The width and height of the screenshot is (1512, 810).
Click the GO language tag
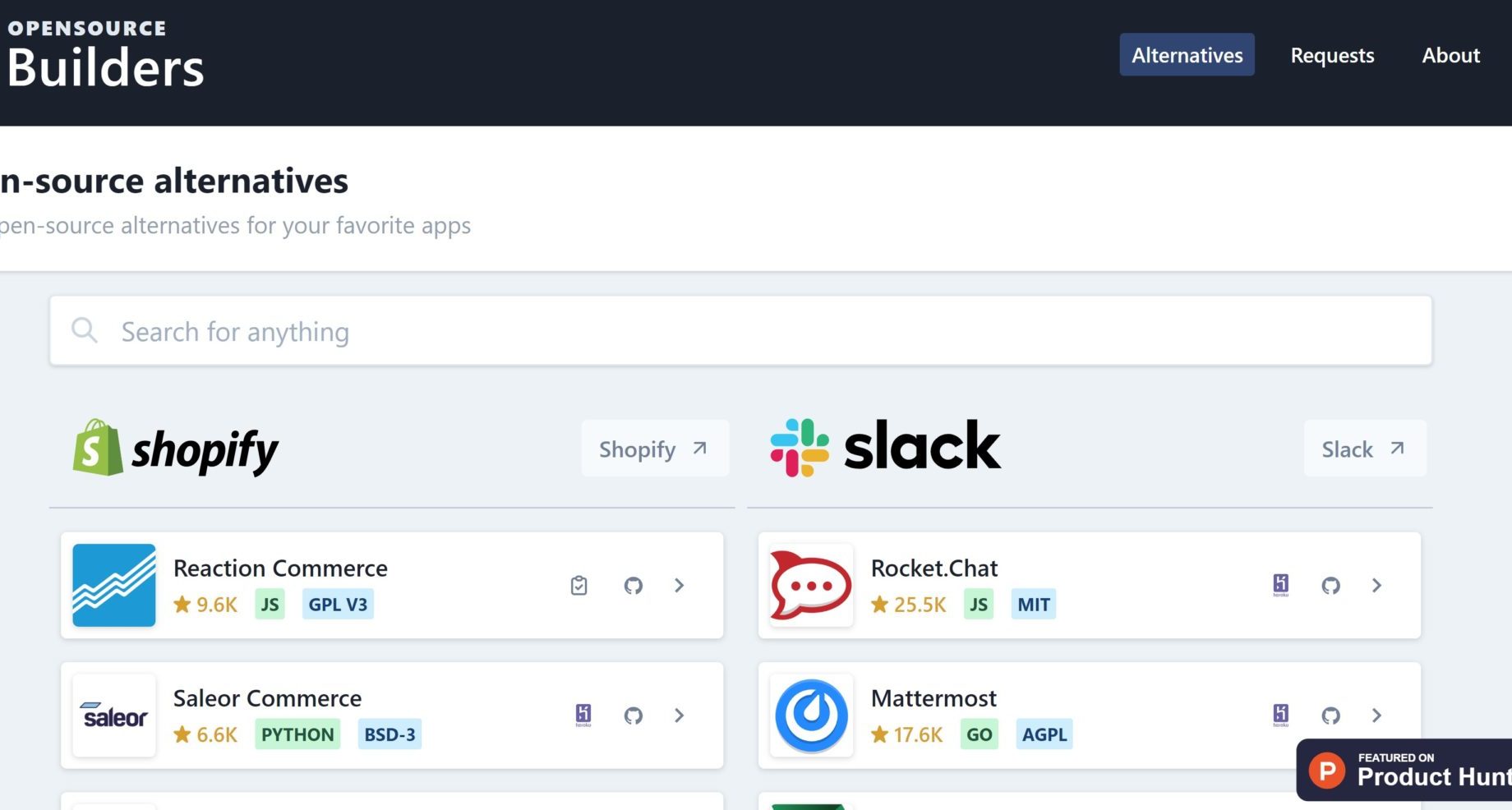[x=980, y=734]
